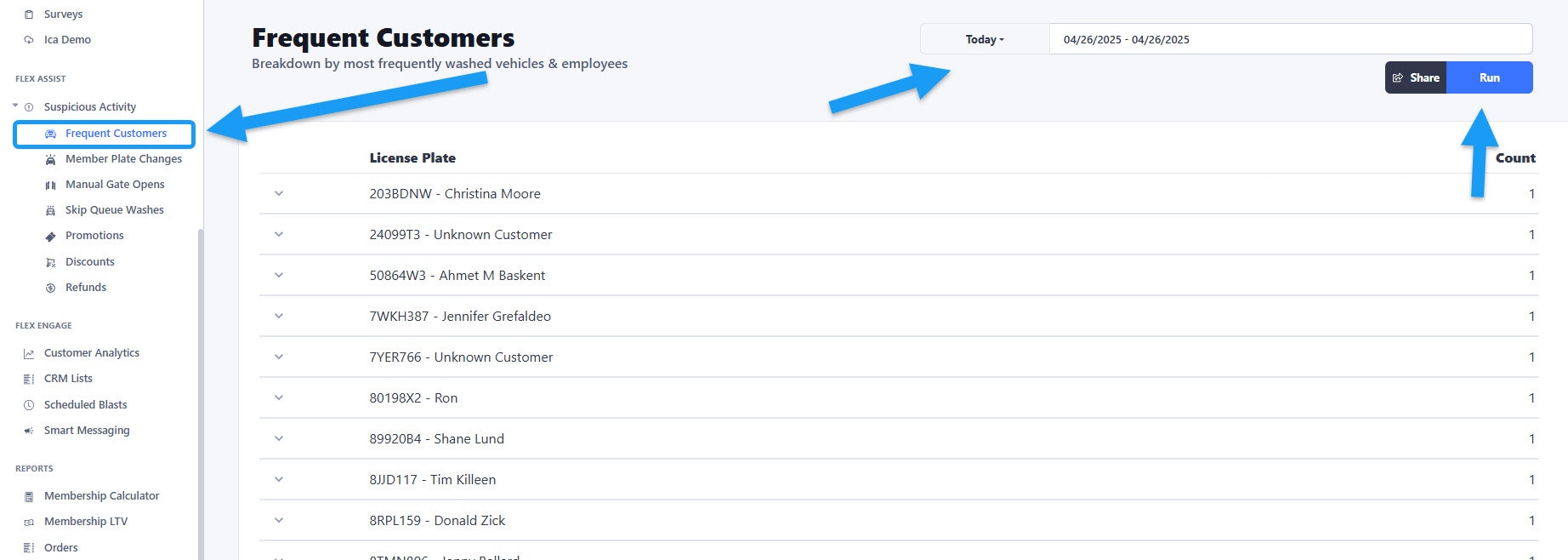Viewport: 1568px width, 560px height.
Task: Go to Frequent Customers page
Action: (x=116, y=134)
